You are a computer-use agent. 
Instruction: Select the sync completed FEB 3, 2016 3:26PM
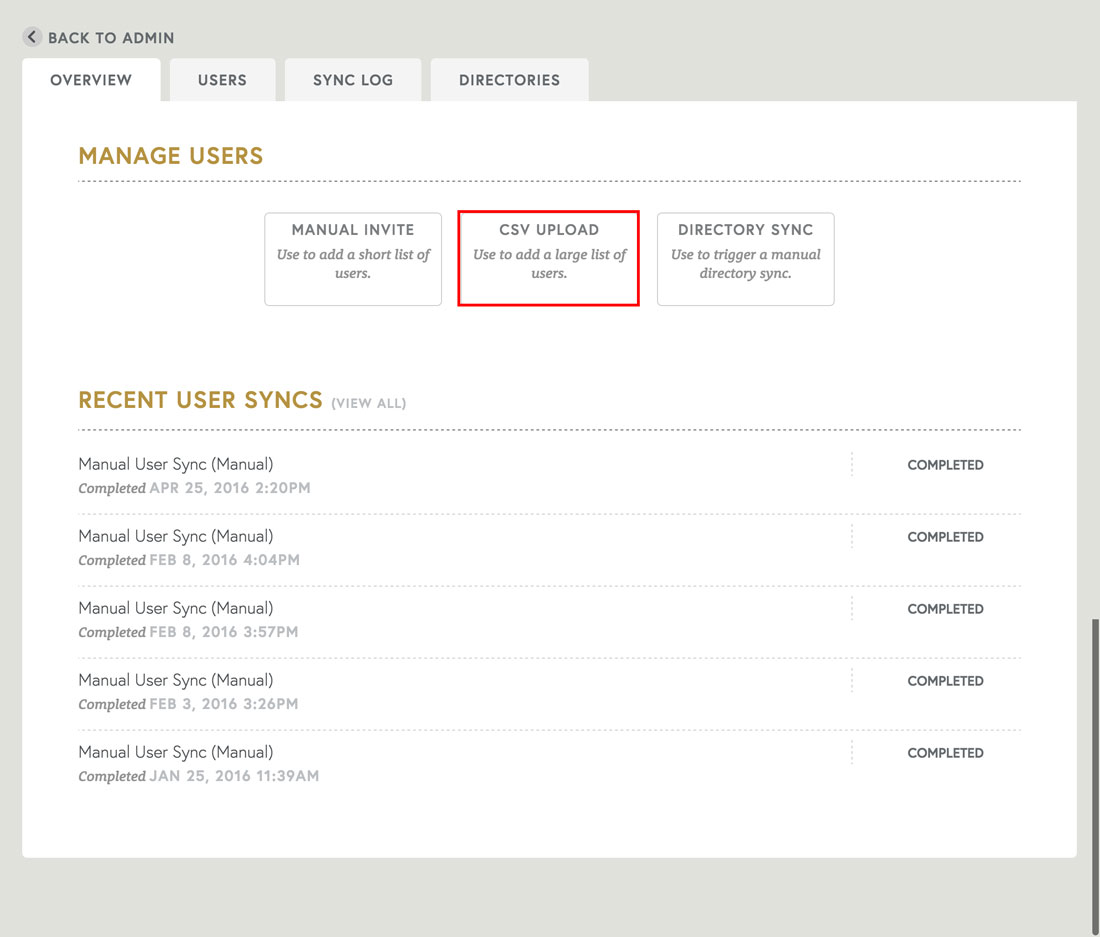[176, 679]
